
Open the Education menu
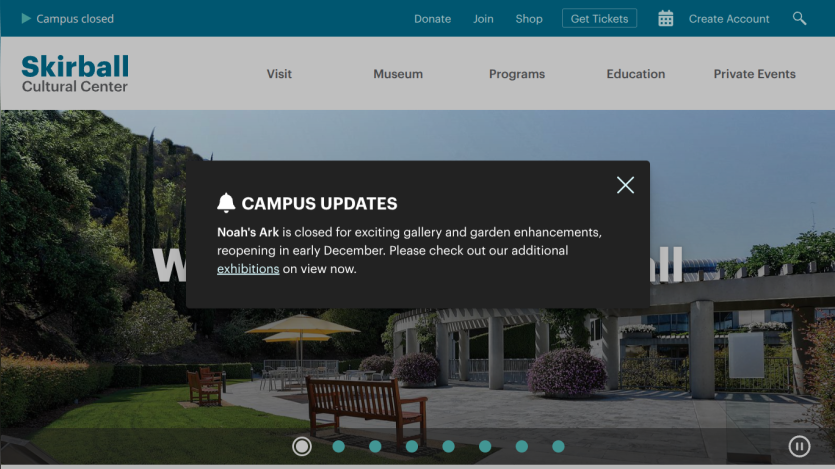[x=635, y=74]
